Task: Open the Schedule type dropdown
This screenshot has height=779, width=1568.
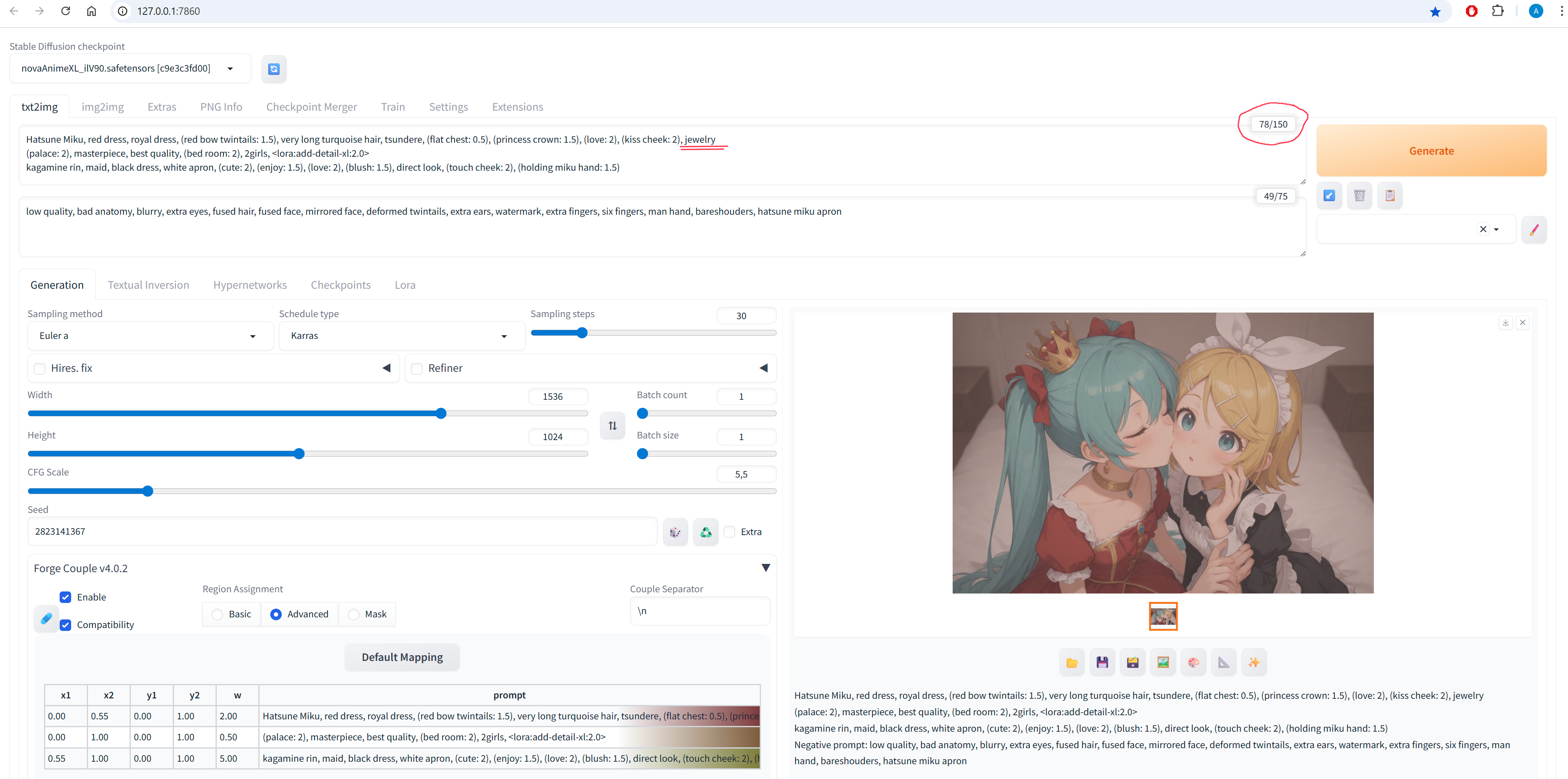Action: (401, 336)
